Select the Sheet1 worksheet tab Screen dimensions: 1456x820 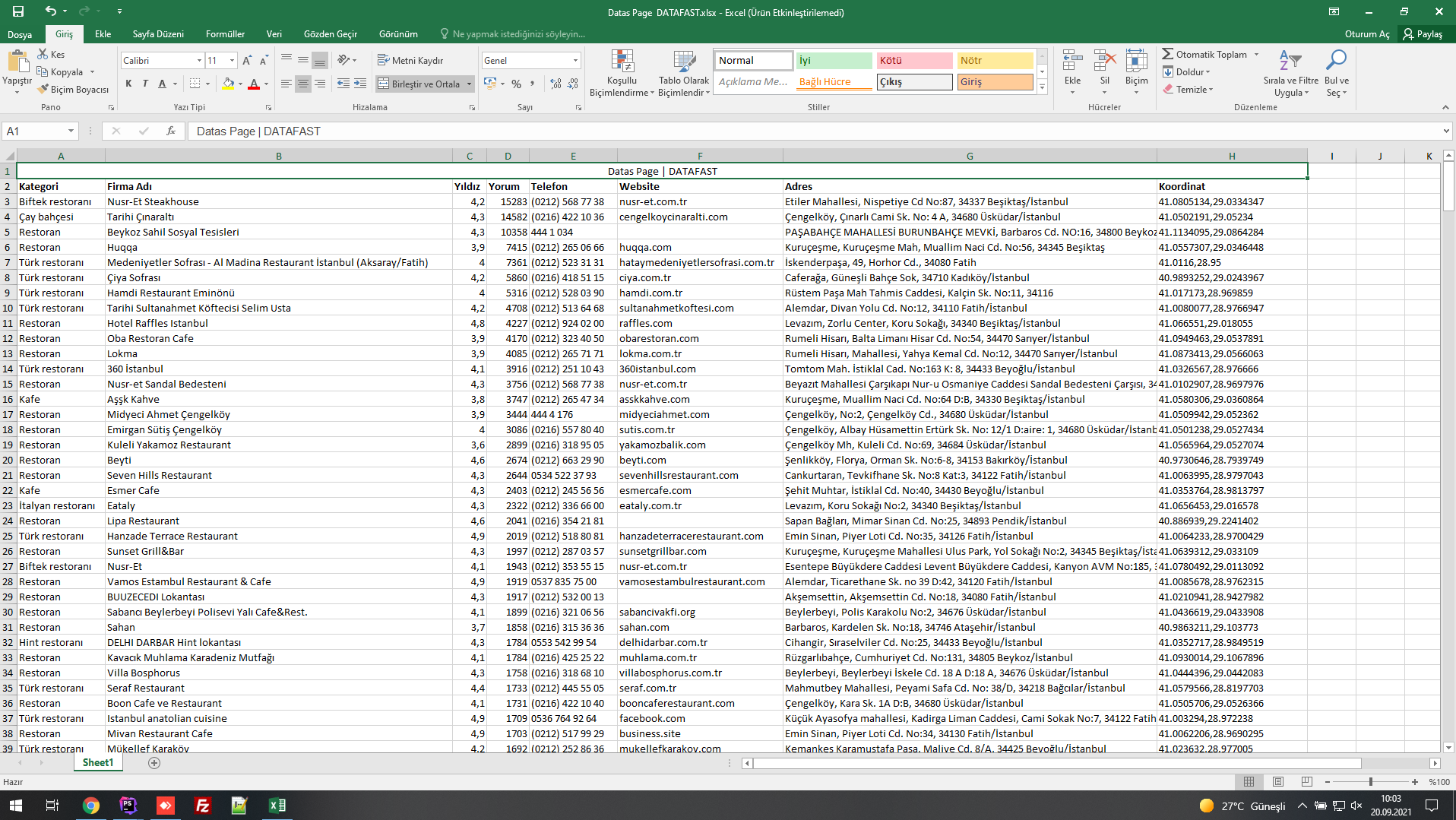click(x=98, y=762)
